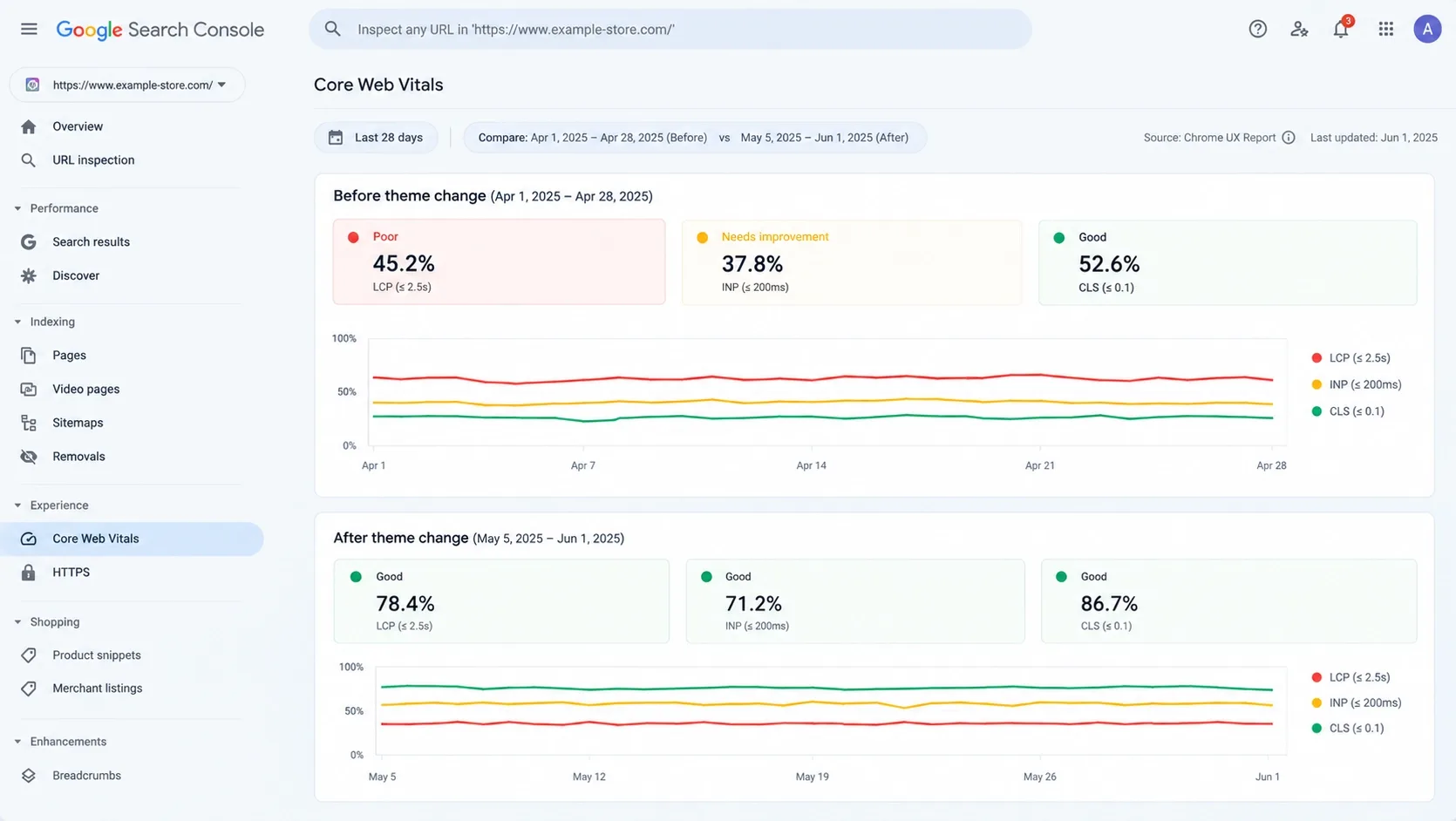Click info icon next to Chrome UX Report
The image size is (1456, 821).
pyautogui.click(x=1289, y=138)
